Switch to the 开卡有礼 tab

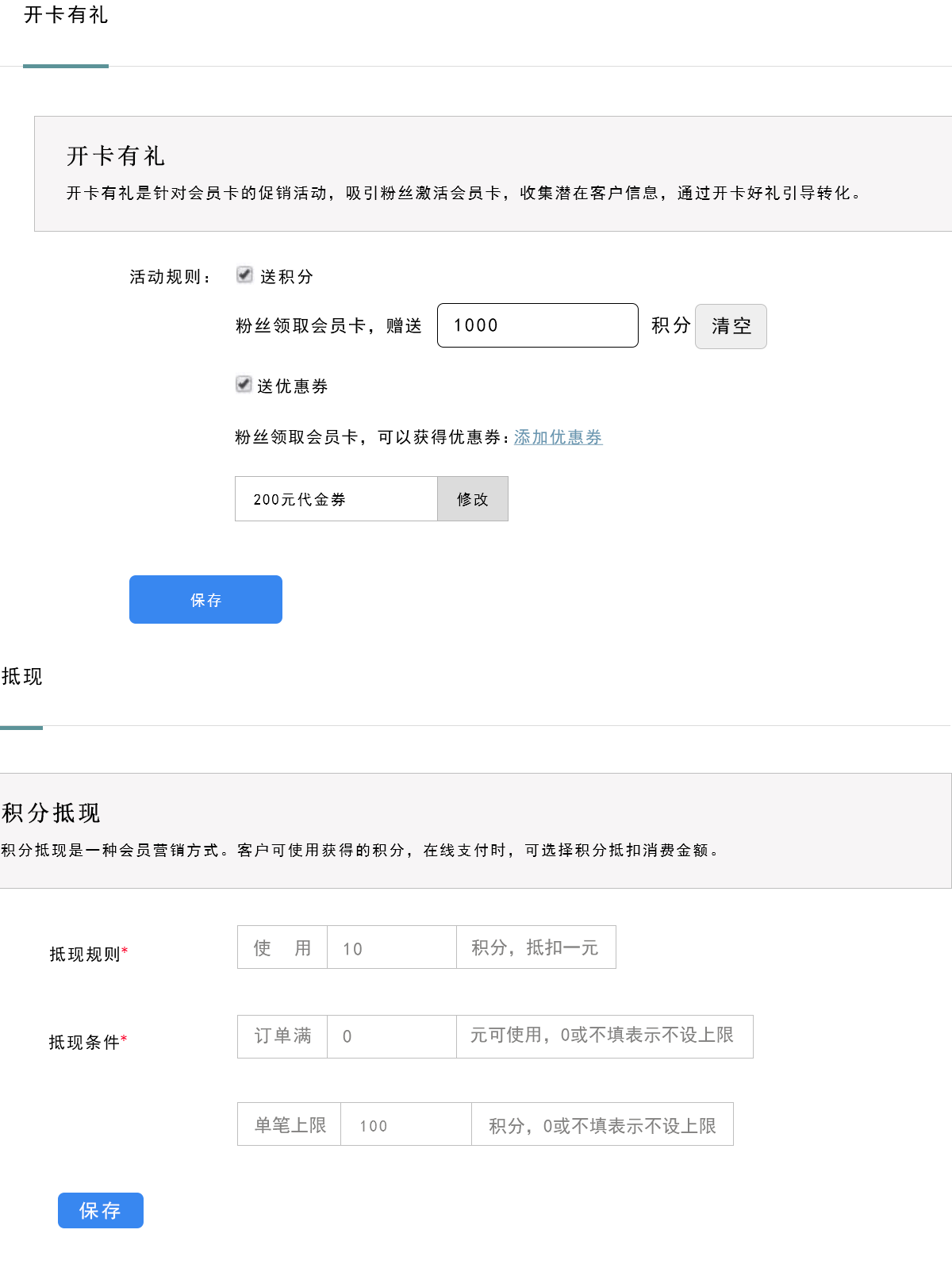[66, 16]
